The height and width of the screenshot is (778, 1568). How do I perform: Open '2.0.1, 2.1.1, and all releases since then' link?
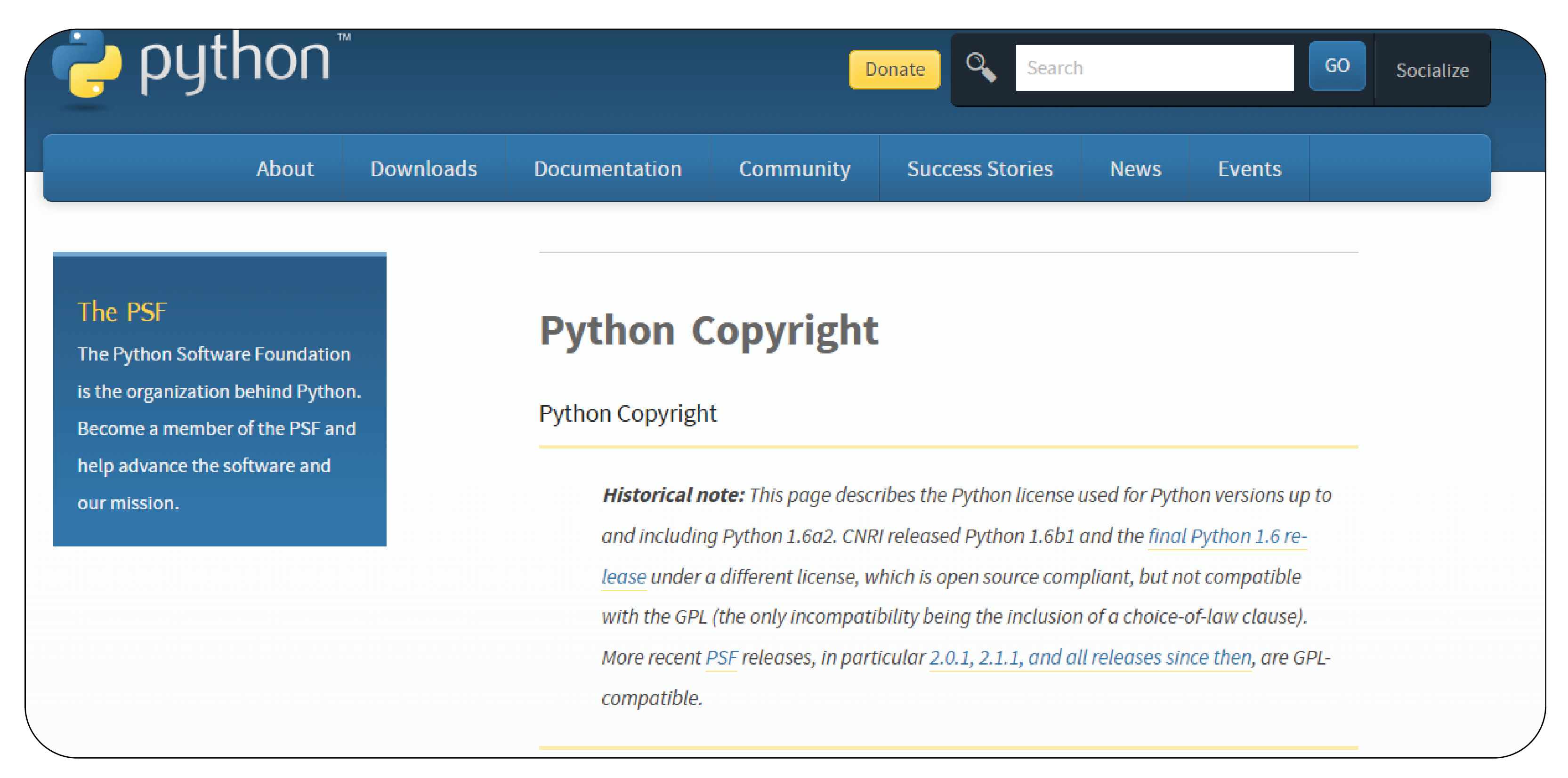pyautogui.click(x=1090, y=658)
